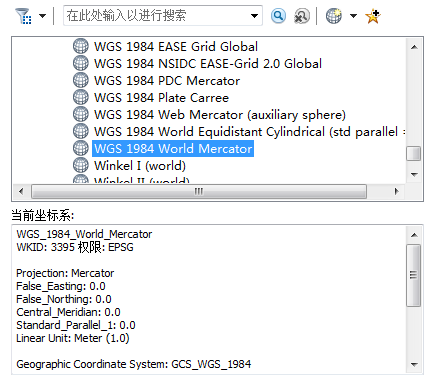Image resolution: width=433 pixels, height=385 pixels.
Task: Open the spatial filter dropdown arrow
Action: [42, 16]
